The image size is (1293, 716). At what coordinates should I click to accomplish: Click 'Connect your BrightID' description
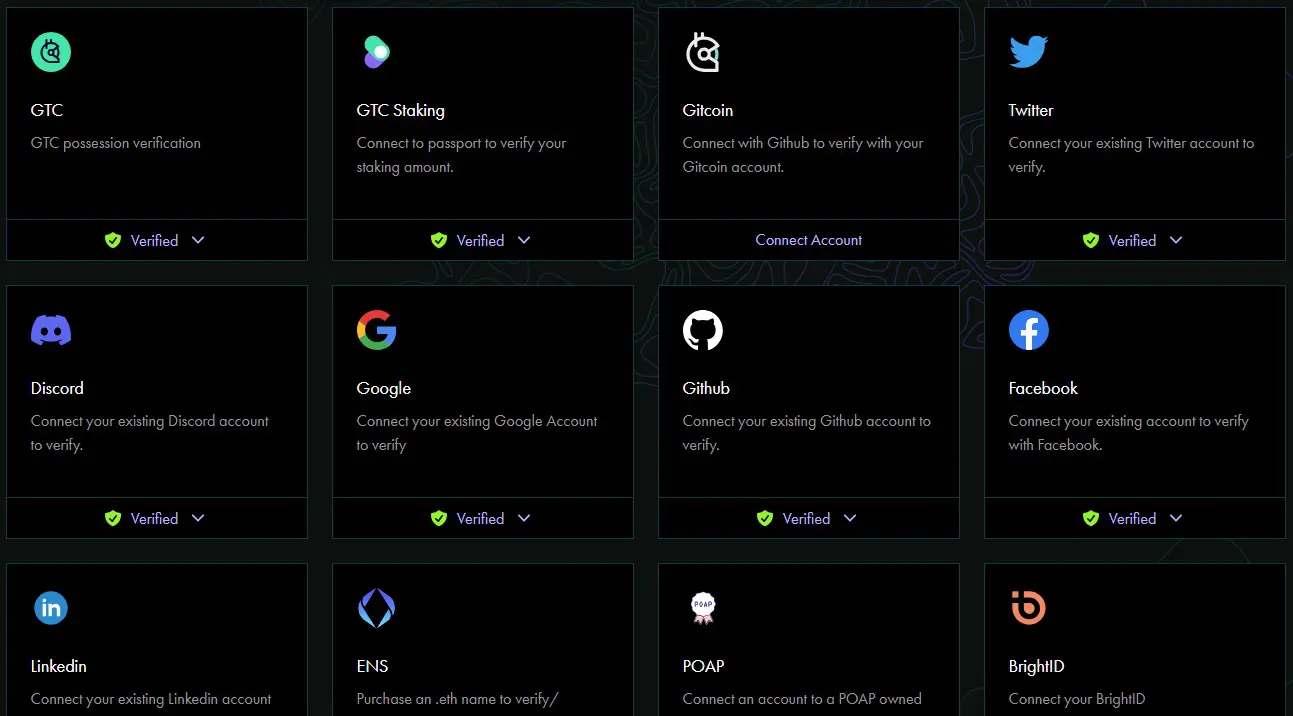(1077, 699)
